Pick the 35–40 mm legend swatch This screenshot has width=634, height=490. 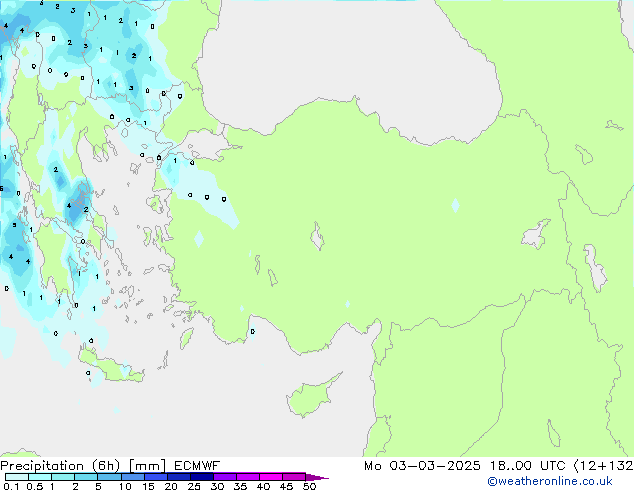click(x=248, y=477)
